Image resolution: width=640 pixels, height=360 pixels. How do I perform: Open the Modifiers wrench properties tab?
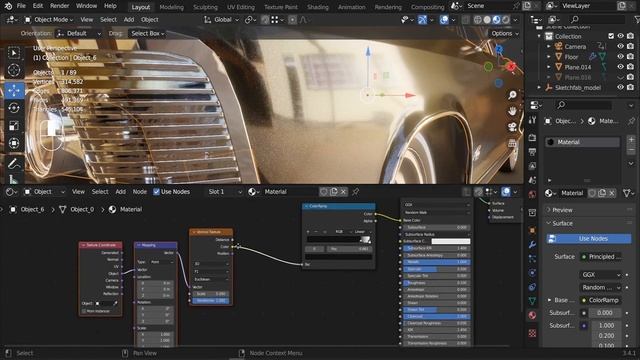point(532,244)
